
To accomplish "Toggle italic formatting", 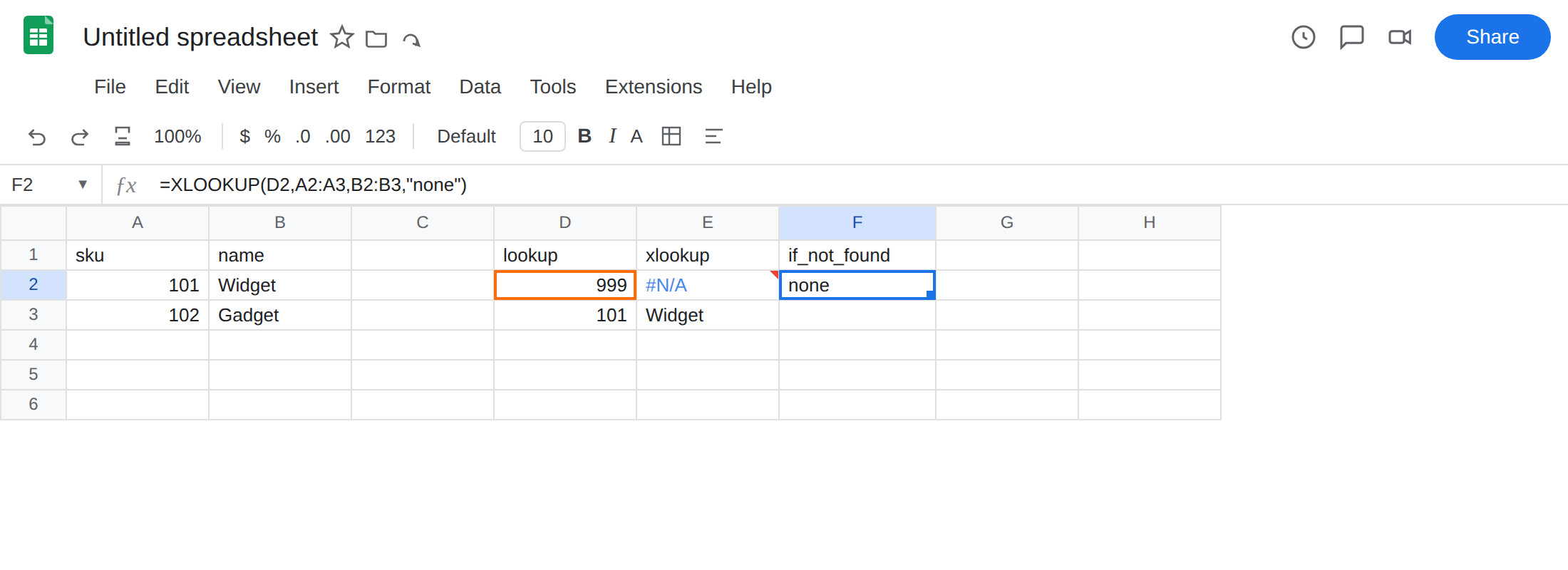I will (x=612, y=136).
